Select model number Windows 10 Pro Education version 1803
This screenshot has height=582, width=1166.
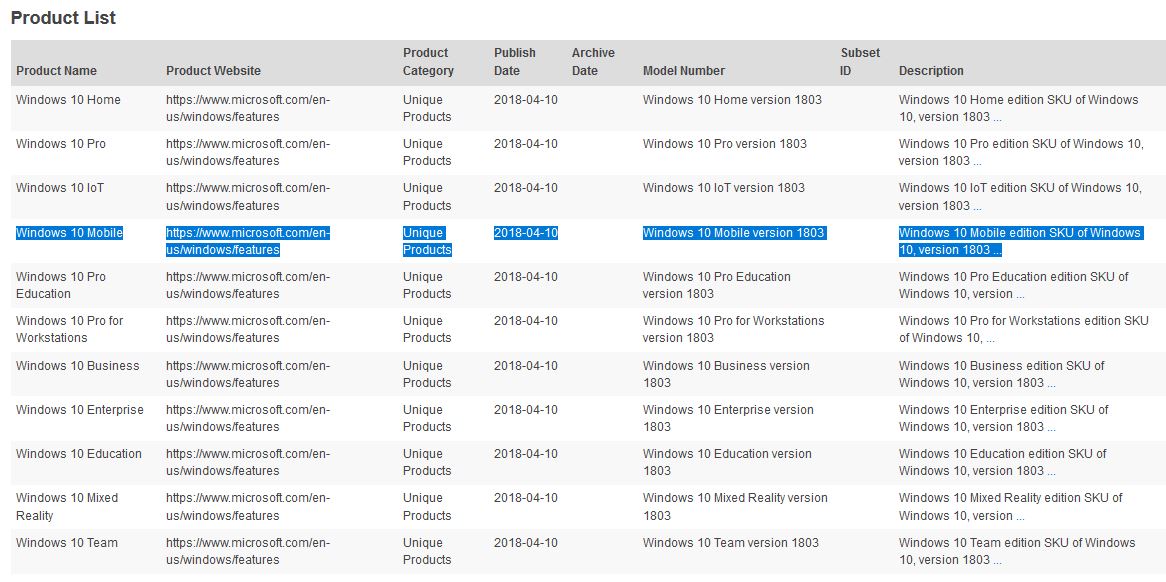coord(717,285)
